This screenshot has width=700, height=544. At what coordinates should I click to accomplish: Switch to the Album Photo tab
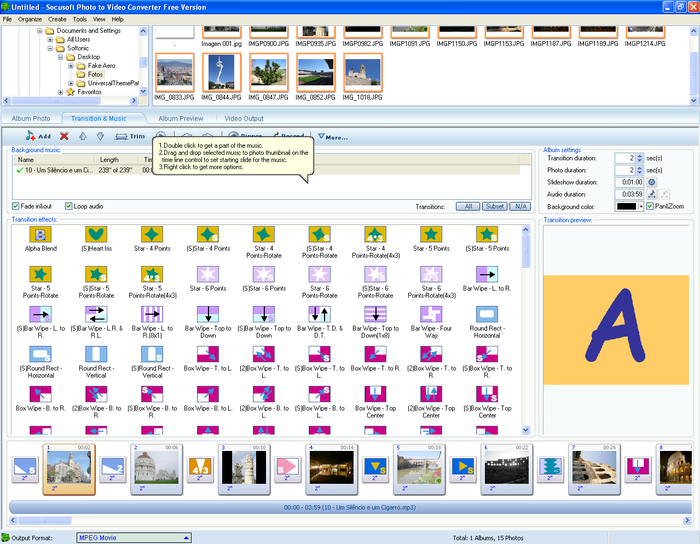[x=31, y=118]
